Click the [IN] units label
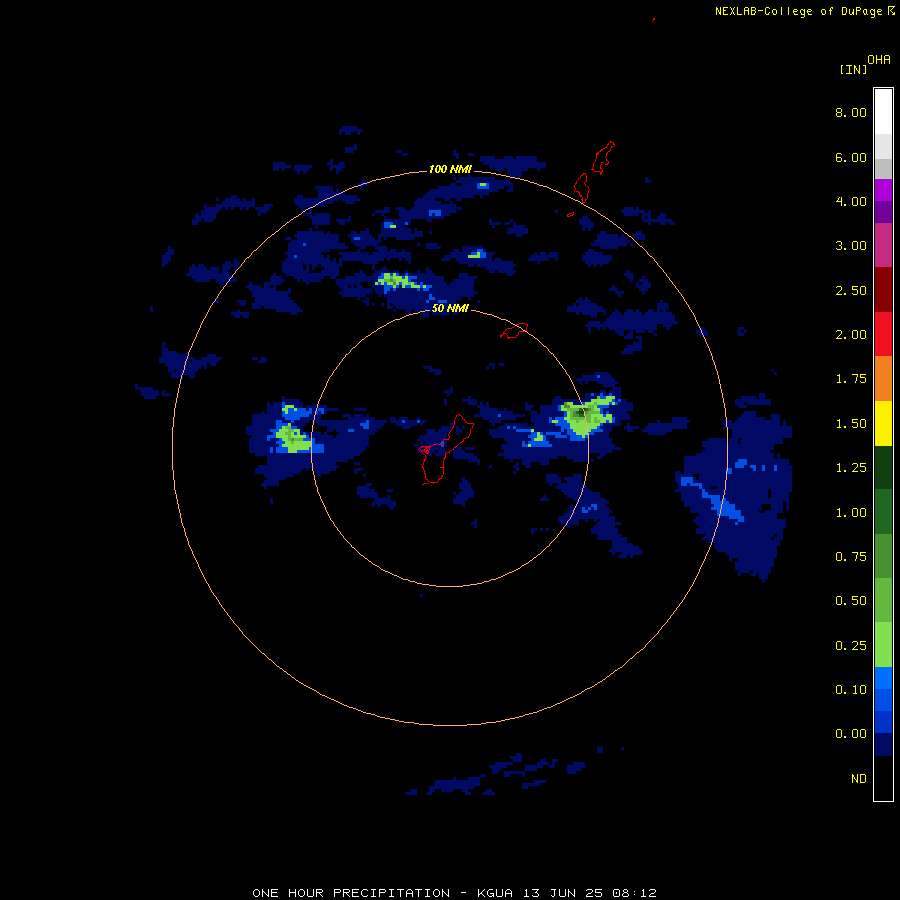Screen dimensions: 900x900 pyautogui.click(x=853, y=69)
